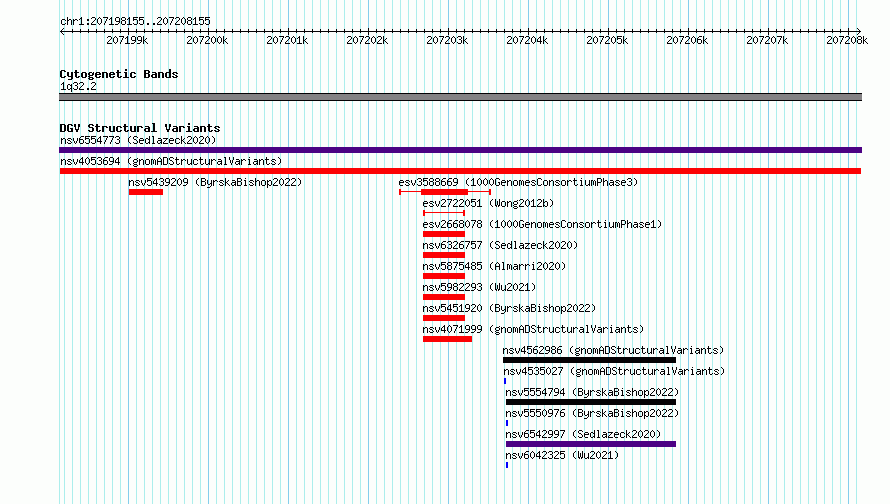The image size is (890, 504).
Task: Open nsv6326757 (Sedlazeck2020) label
Action: pyautogui.click(x=500, y=245)
